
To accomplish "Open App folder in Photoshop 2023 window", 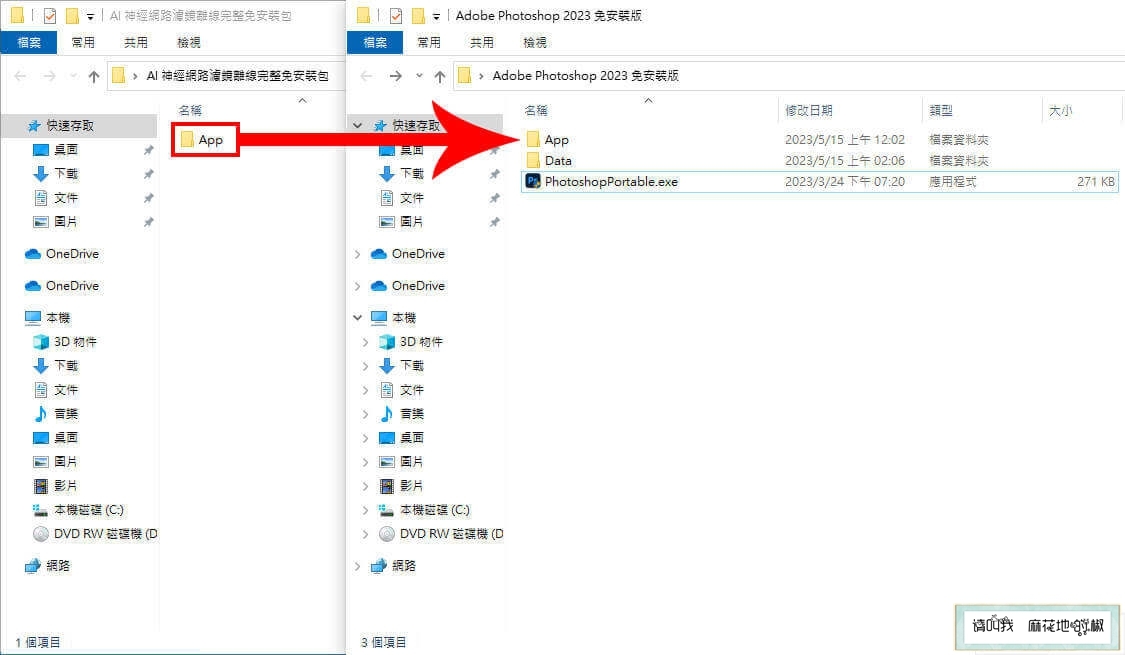I will tap(548, 140).
